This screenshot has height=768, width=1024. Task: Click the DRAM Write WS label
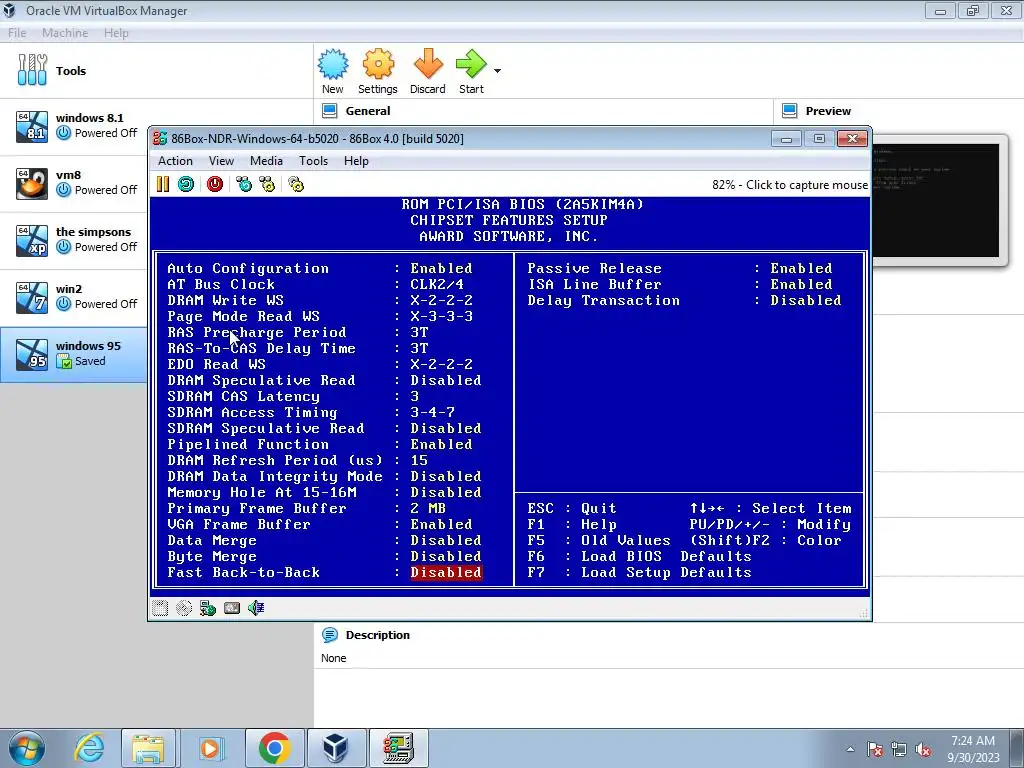(225, 300)
